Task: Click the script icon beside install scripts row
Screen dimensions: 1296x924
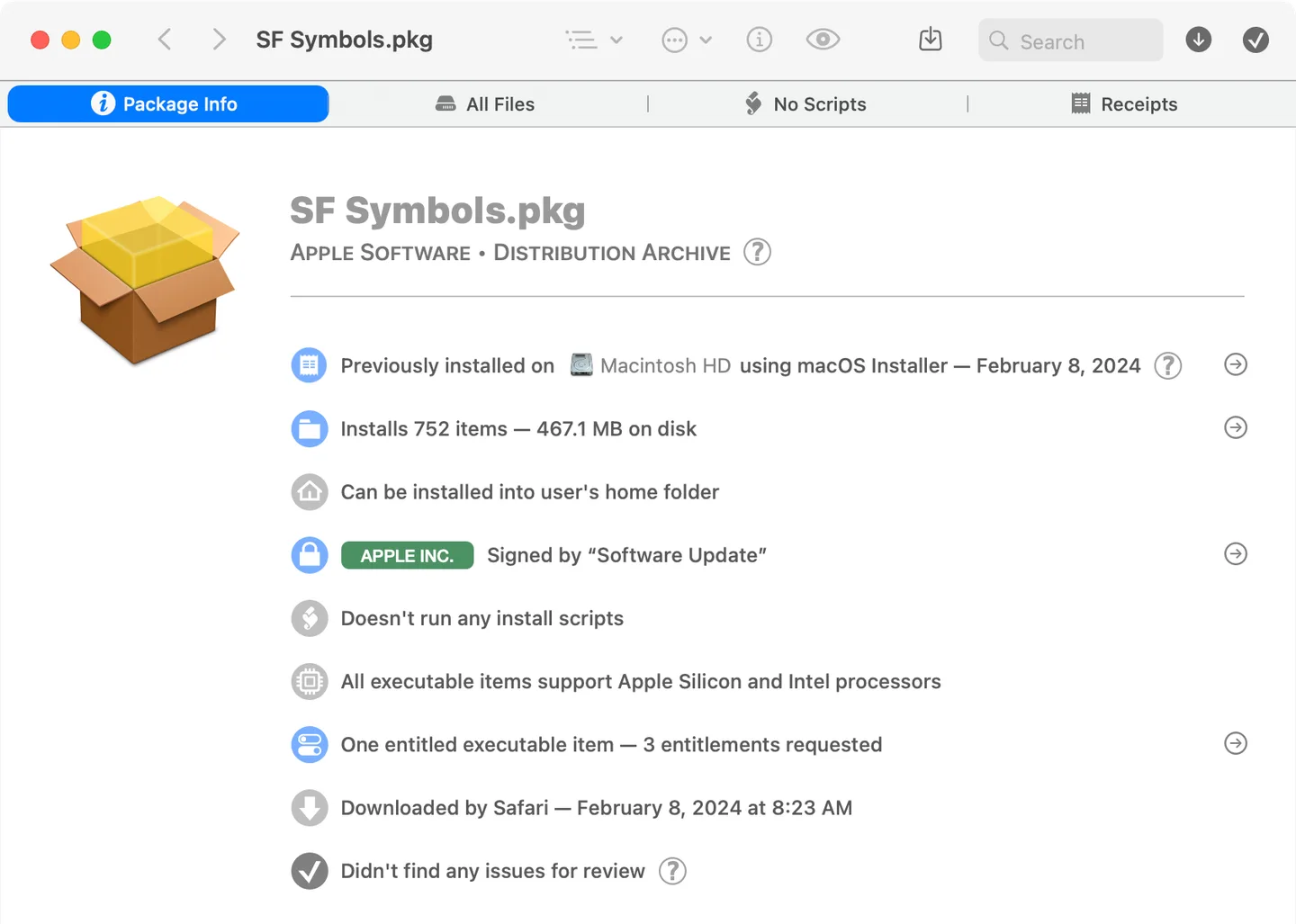Action: tap(309, 618)
